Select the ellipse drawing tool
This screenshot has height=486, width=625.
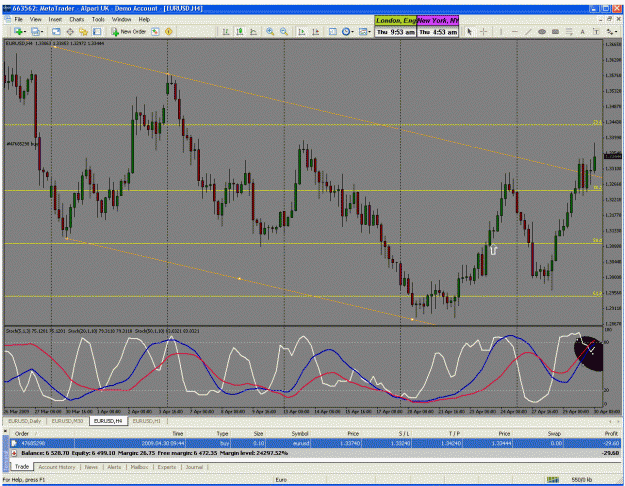coord(542,31)
